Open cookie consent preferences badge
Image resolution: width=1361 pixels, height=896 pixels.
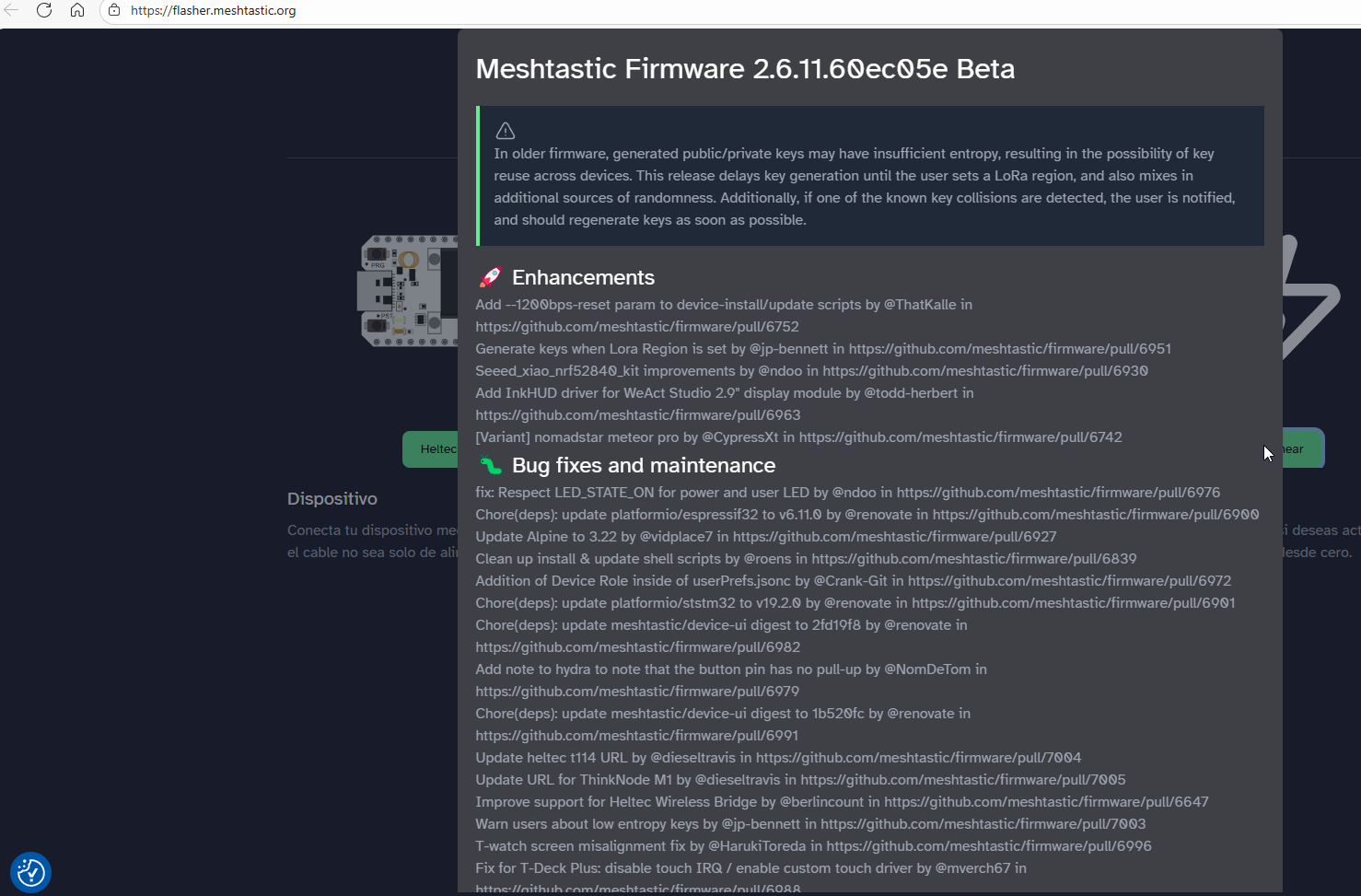(30, 872)
